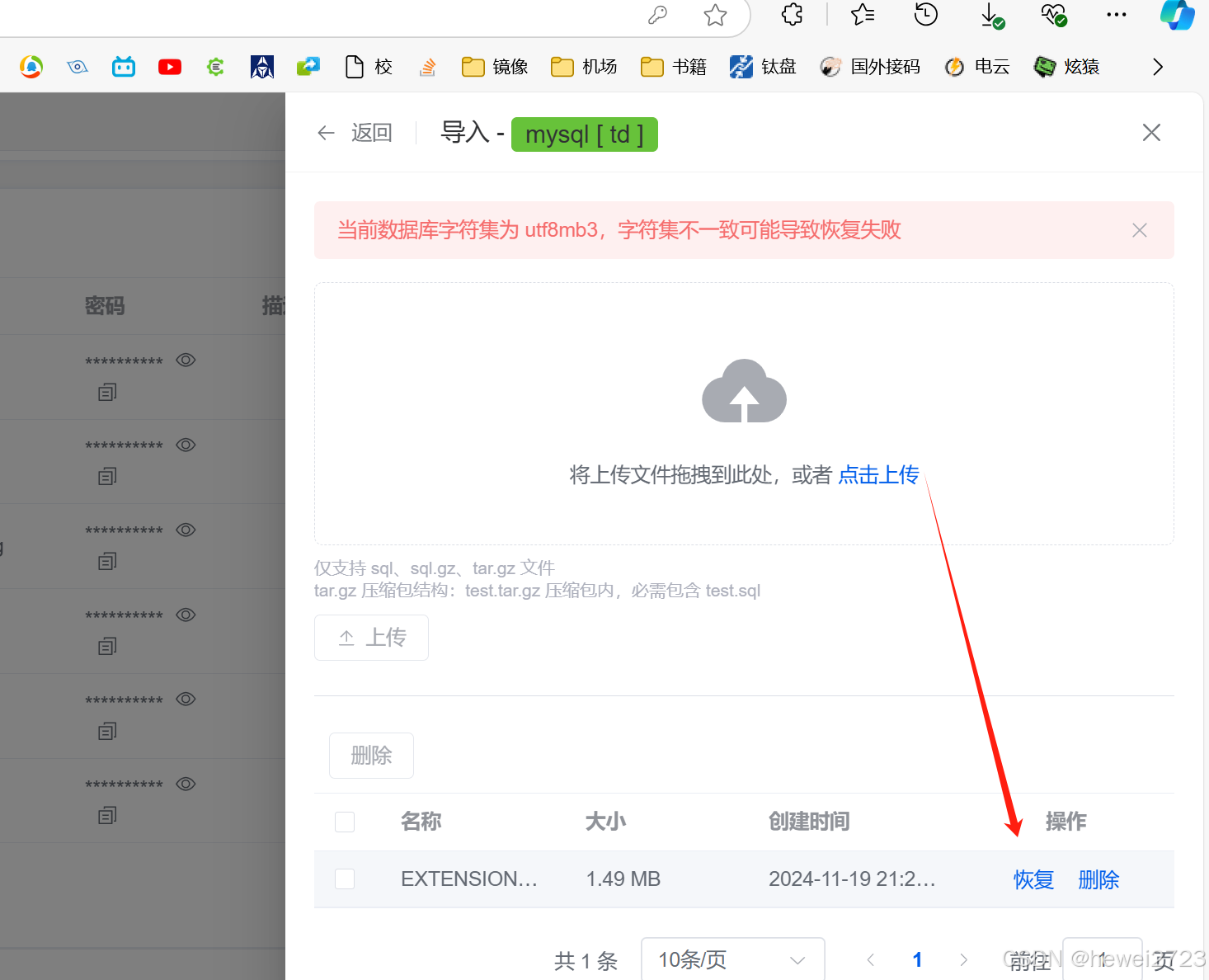Open the Downloads icon in toolbar

click(992, 15)
